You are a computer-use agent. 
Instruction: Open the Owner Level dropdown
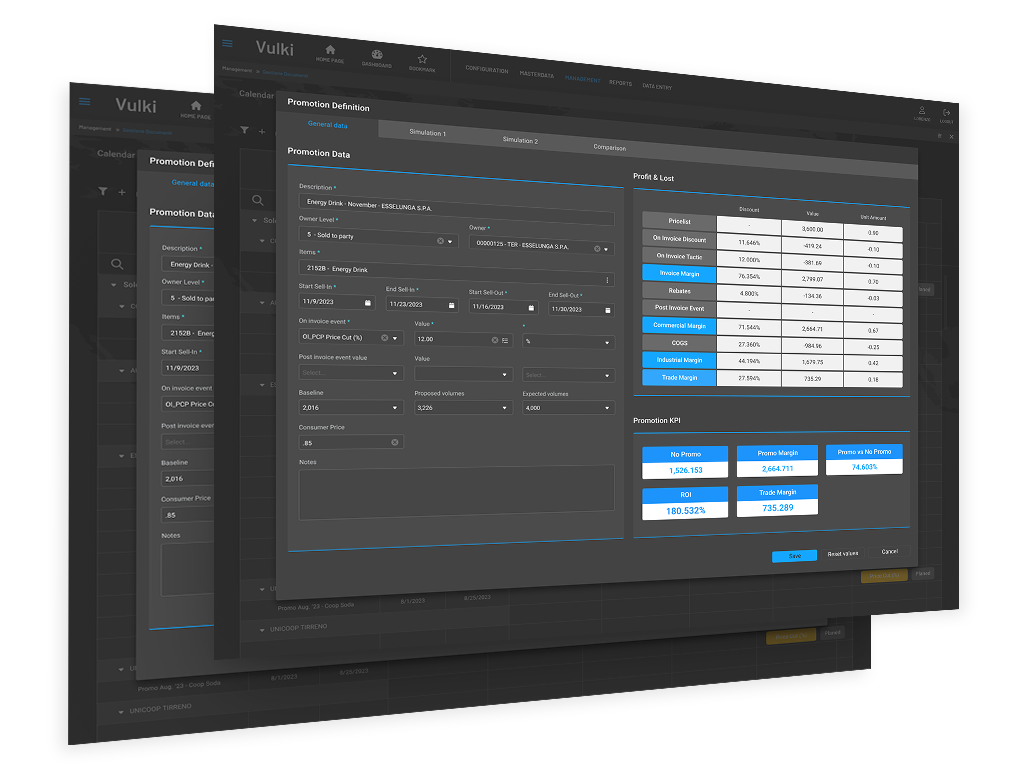pos(450,242)
